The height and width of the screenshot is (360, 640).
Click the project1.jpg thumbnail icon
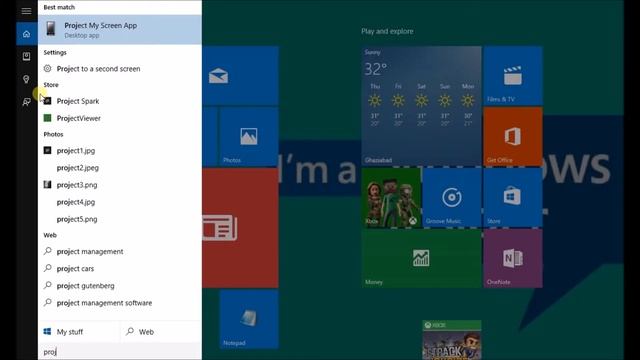48,151
